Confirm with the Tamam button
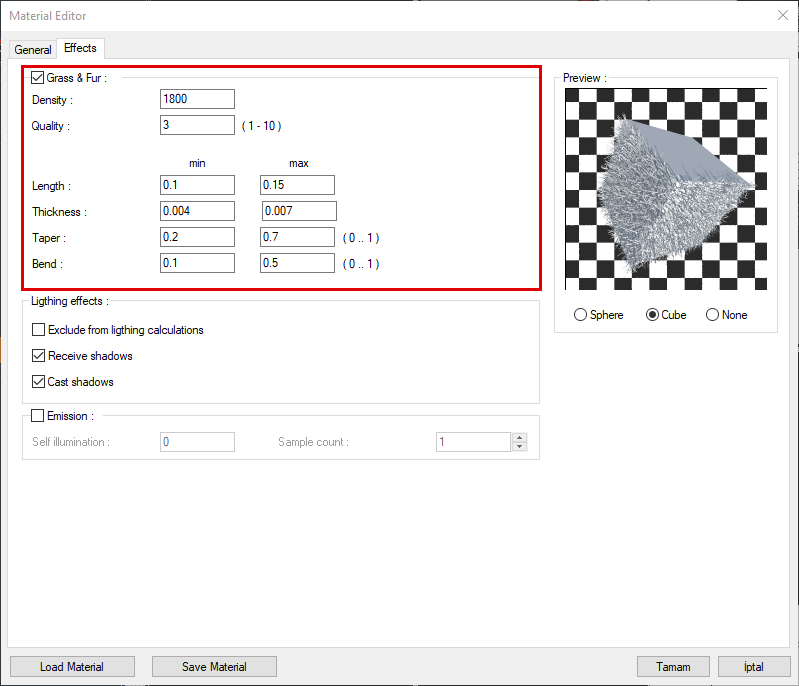This screenshot has height=686, width=799. [x=673, y=667]
